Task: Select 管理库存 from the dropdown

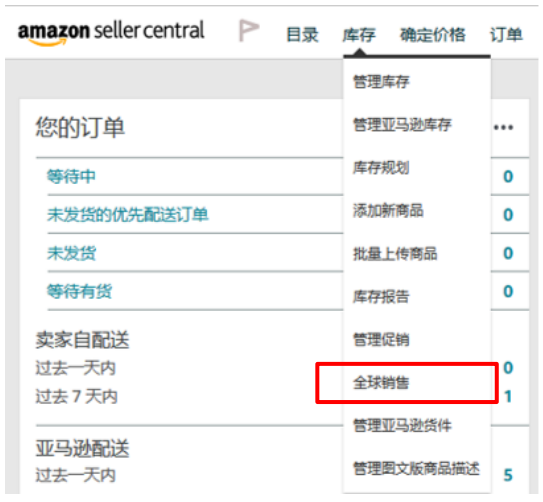Action: (381, 82)
